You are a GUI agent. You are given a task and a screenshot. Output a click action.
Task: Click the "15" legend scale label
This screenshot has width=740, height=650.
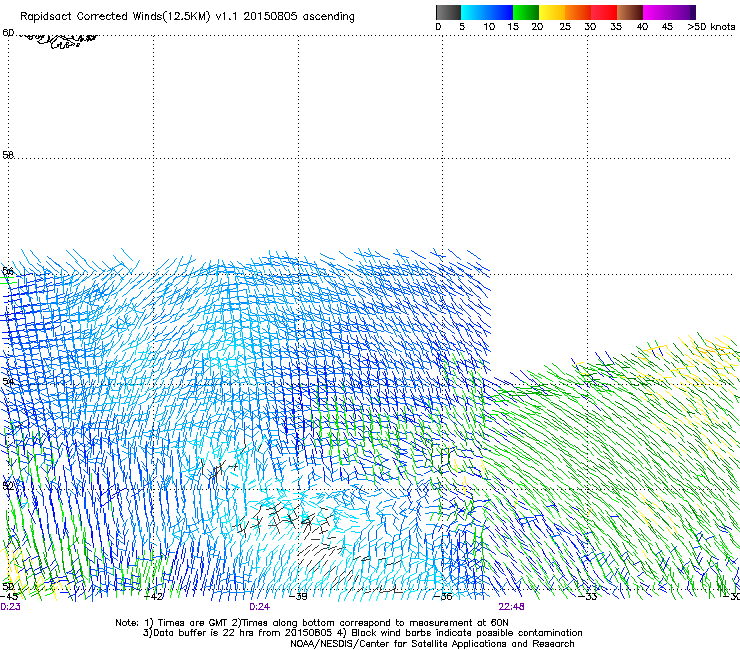[x=513, y=26]
